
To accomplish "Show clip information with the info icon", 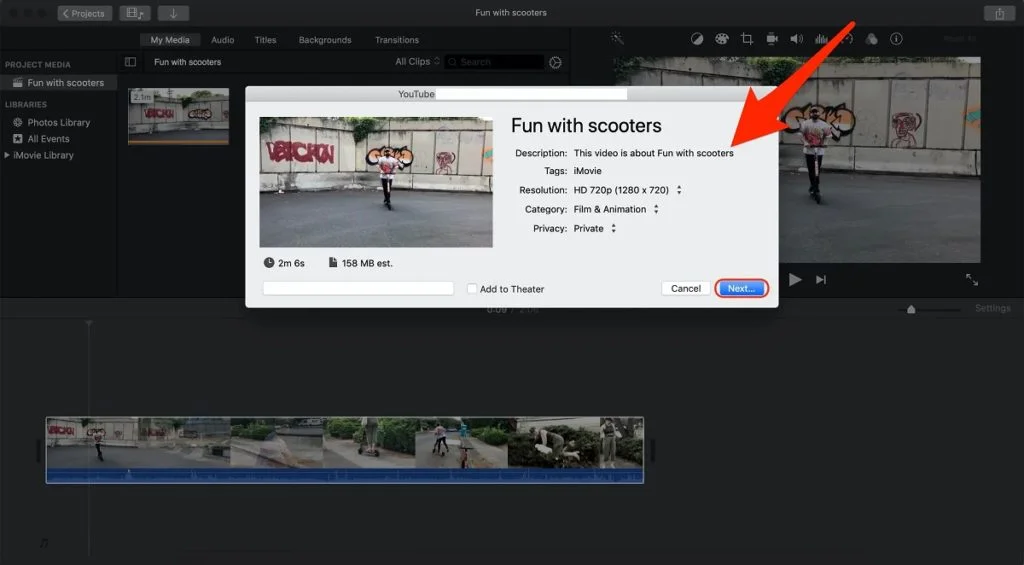I will coord(896,39).
